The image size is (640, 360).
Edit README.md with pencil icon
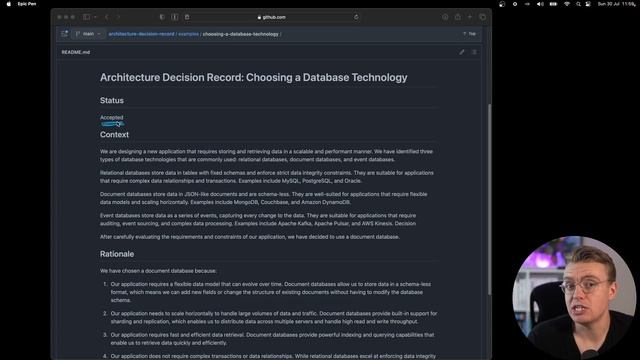click(462, 52)
